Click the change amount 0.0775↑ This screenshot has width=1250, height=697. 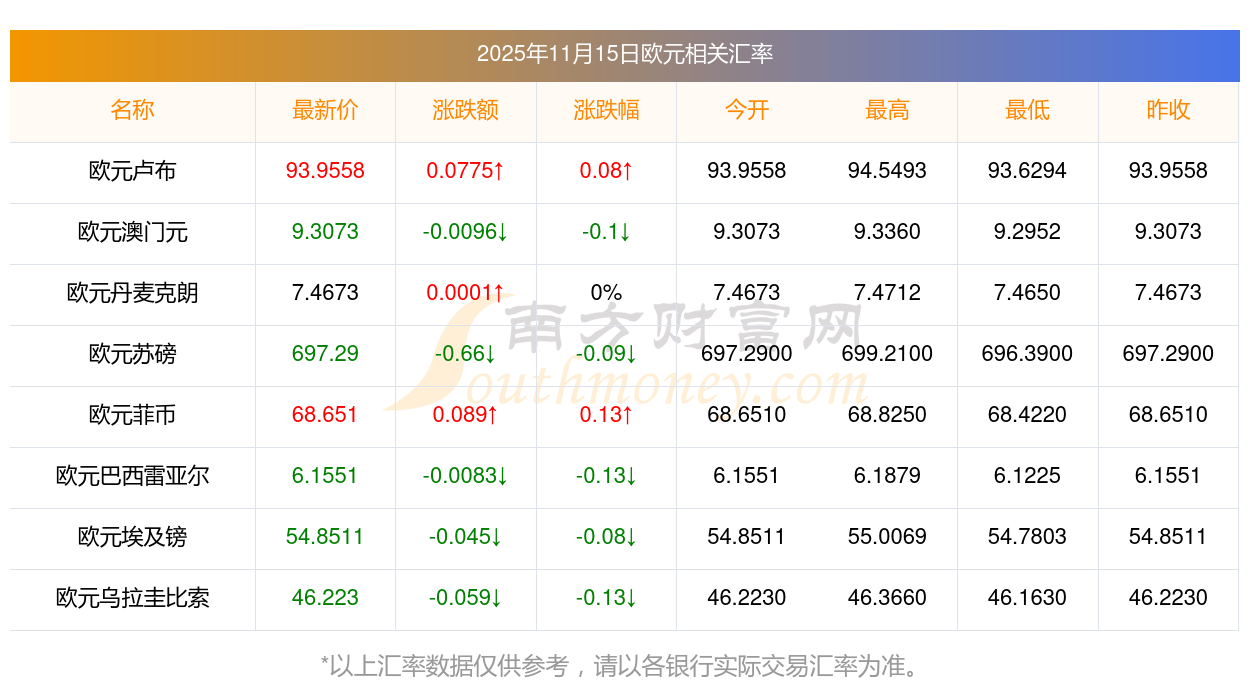point(466,171)
